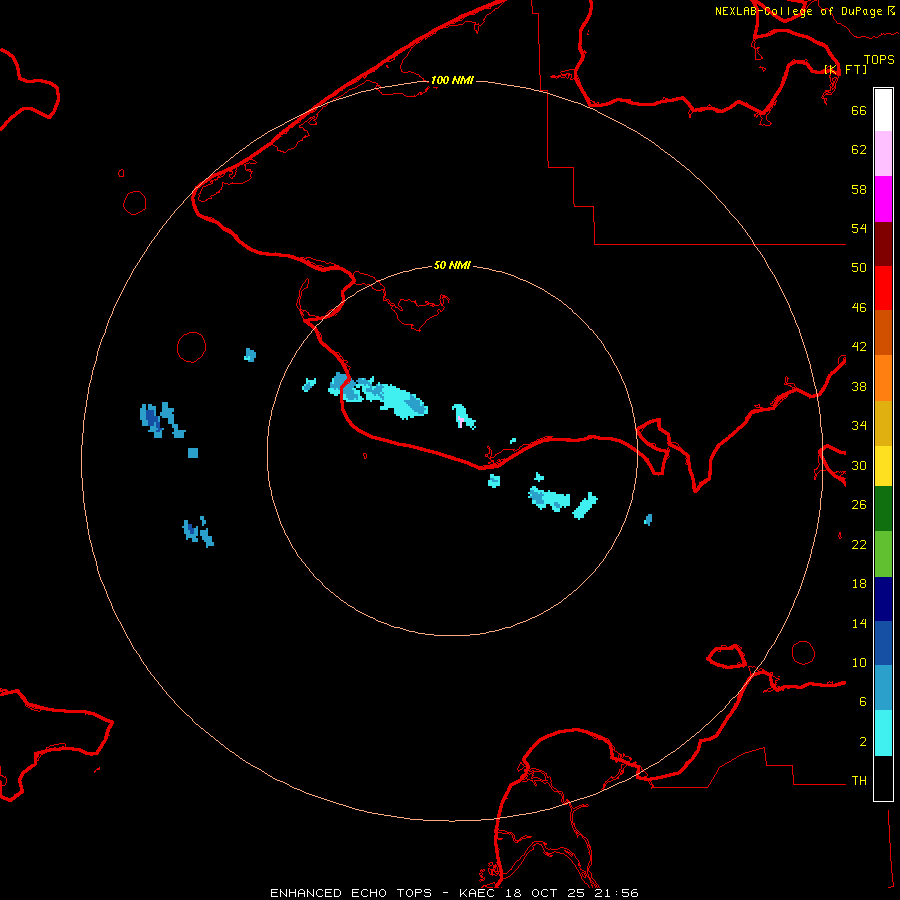
Task: Select the '66' legend value
Action: coord(859,110)
